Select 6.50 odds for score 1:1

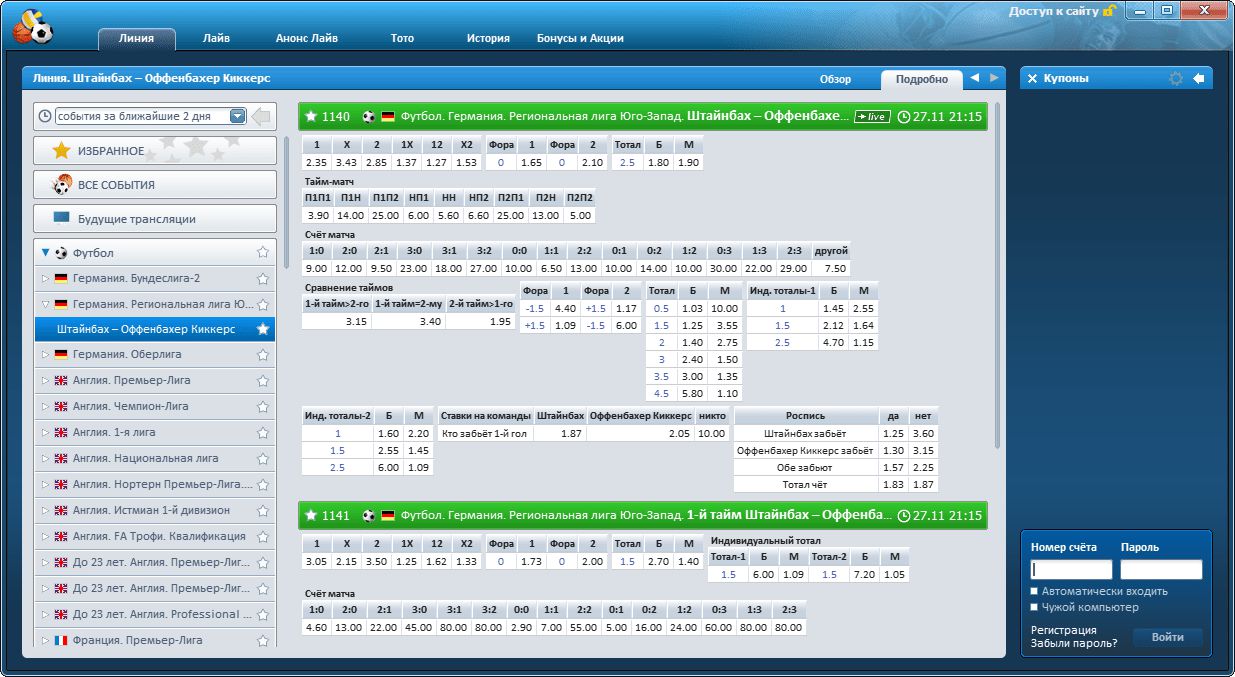[x=551, y=268]
